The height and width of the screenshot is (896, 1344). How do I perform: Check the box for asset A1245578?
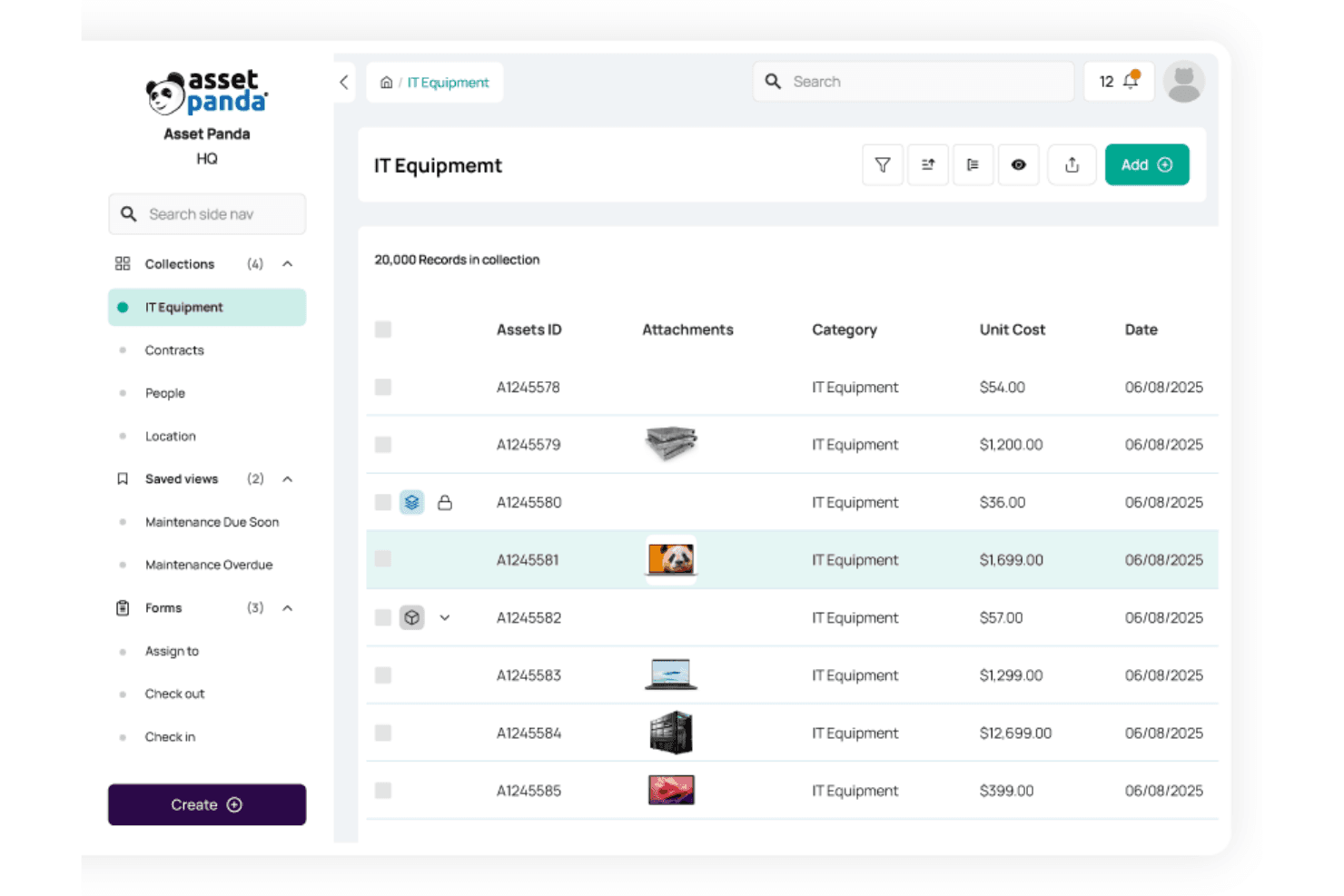pos(383,388)
